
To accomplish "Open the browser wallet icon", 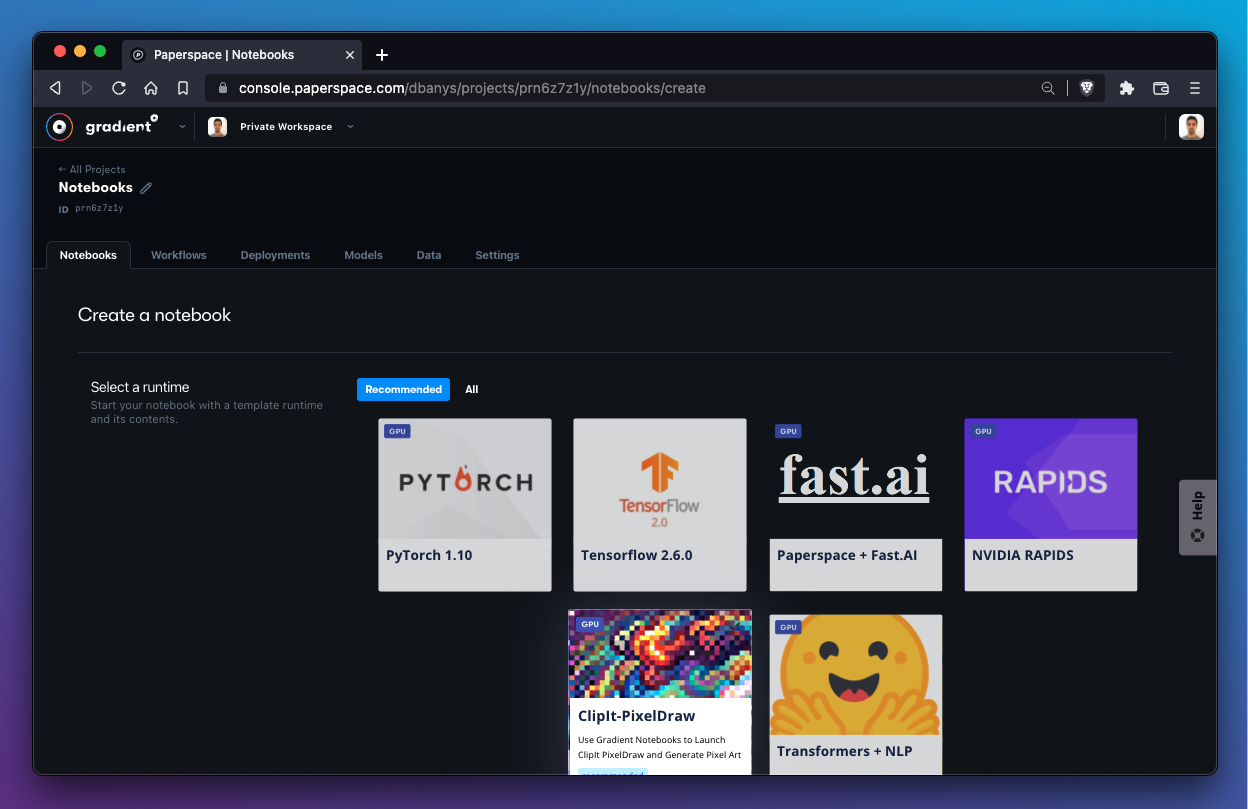I will pos(1161,88).
